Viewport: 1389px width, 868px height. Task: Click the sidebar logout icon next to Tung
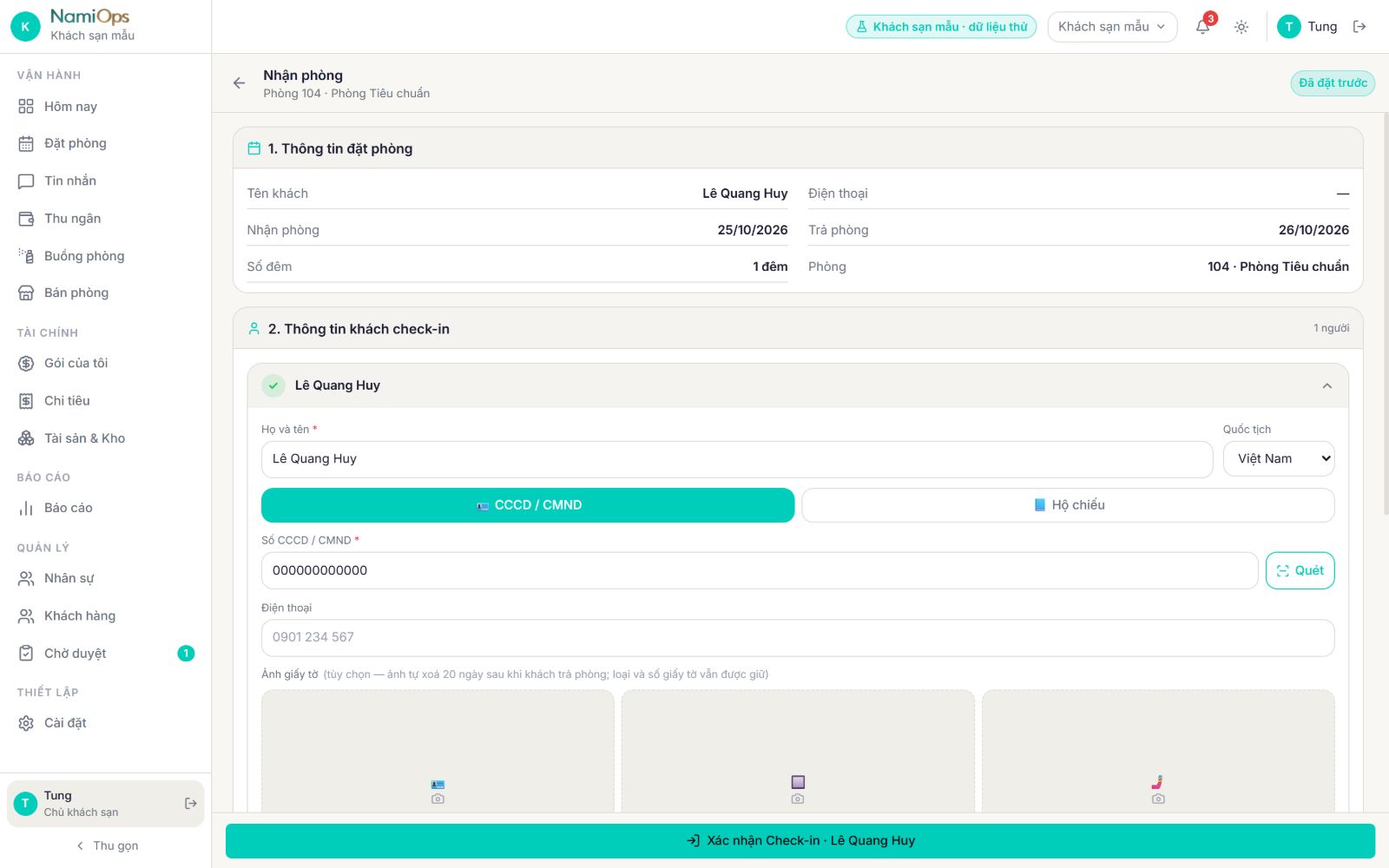[191, 804]
